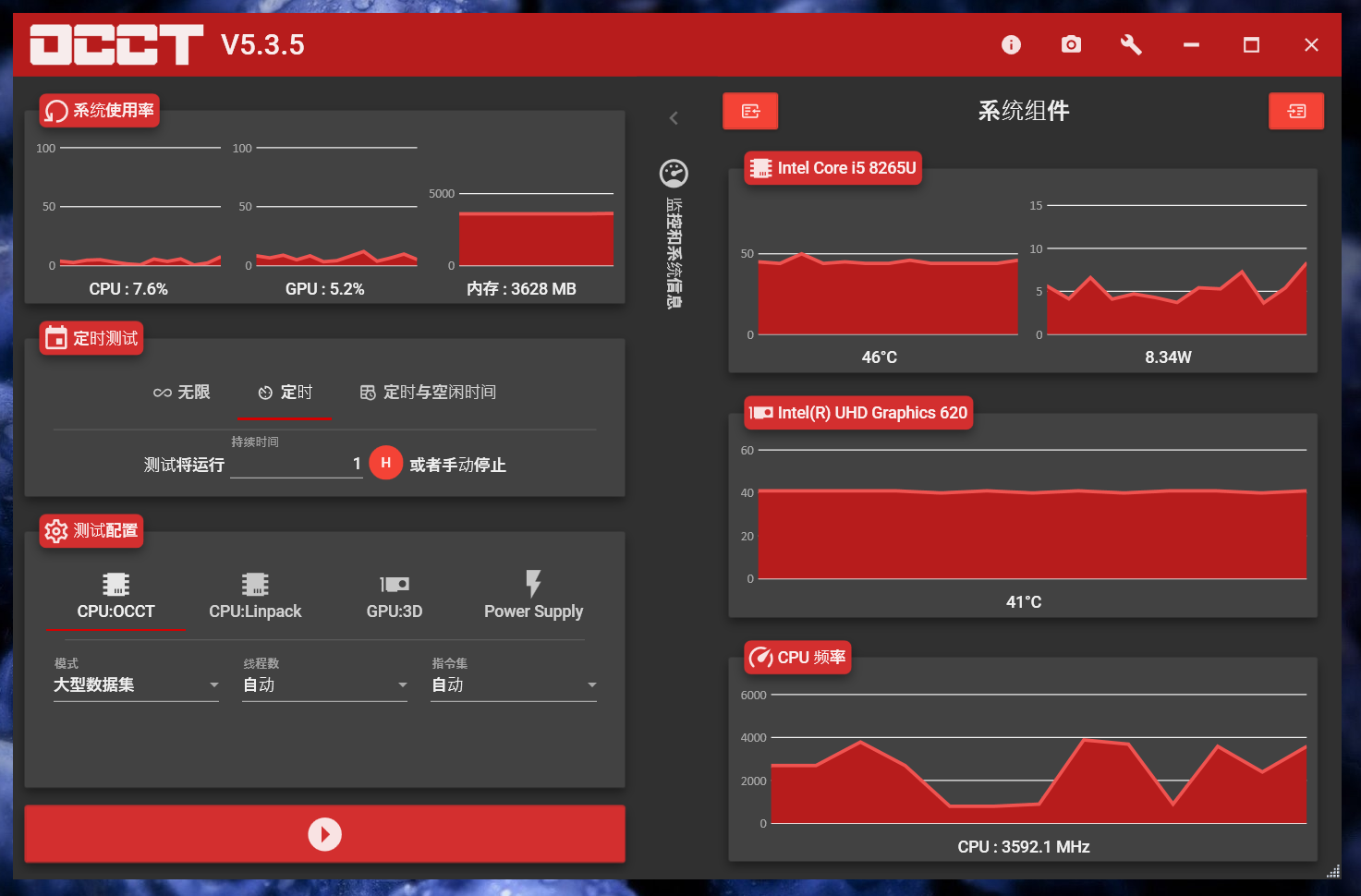Click the GPU : 5.2% usage text
Viewport: 1361px width, 896px height.
[x=324, y=289]
